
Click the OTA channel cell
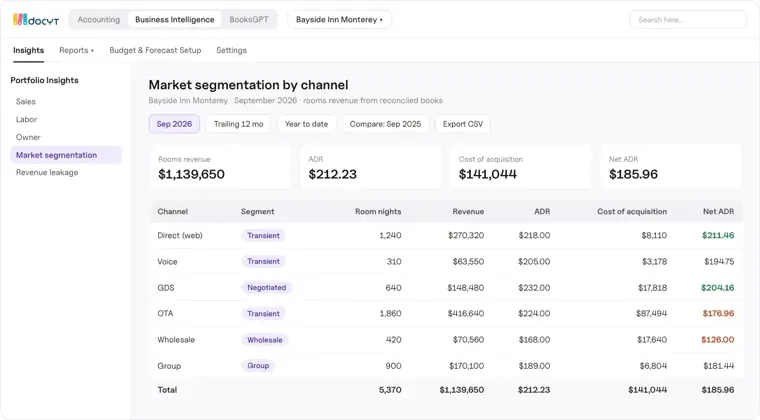(165, 313)
